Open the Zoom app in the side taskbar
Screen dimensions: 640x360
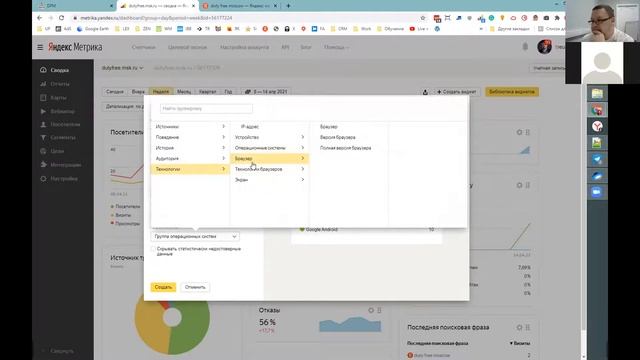point(597,192)
